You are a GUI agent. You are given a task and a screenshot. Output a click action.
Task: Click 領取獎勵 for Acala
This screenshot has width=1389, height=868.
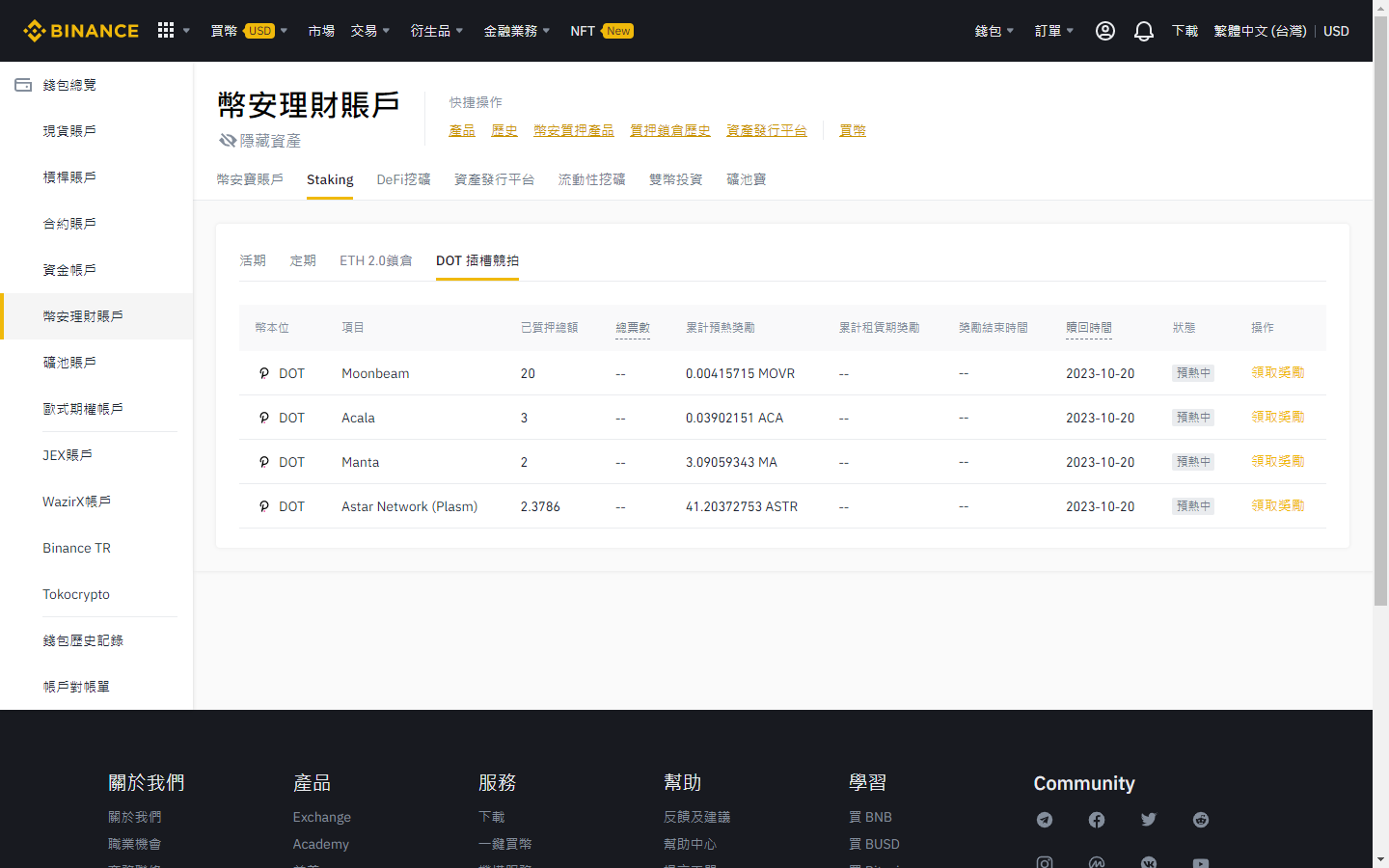point(1278,417)
